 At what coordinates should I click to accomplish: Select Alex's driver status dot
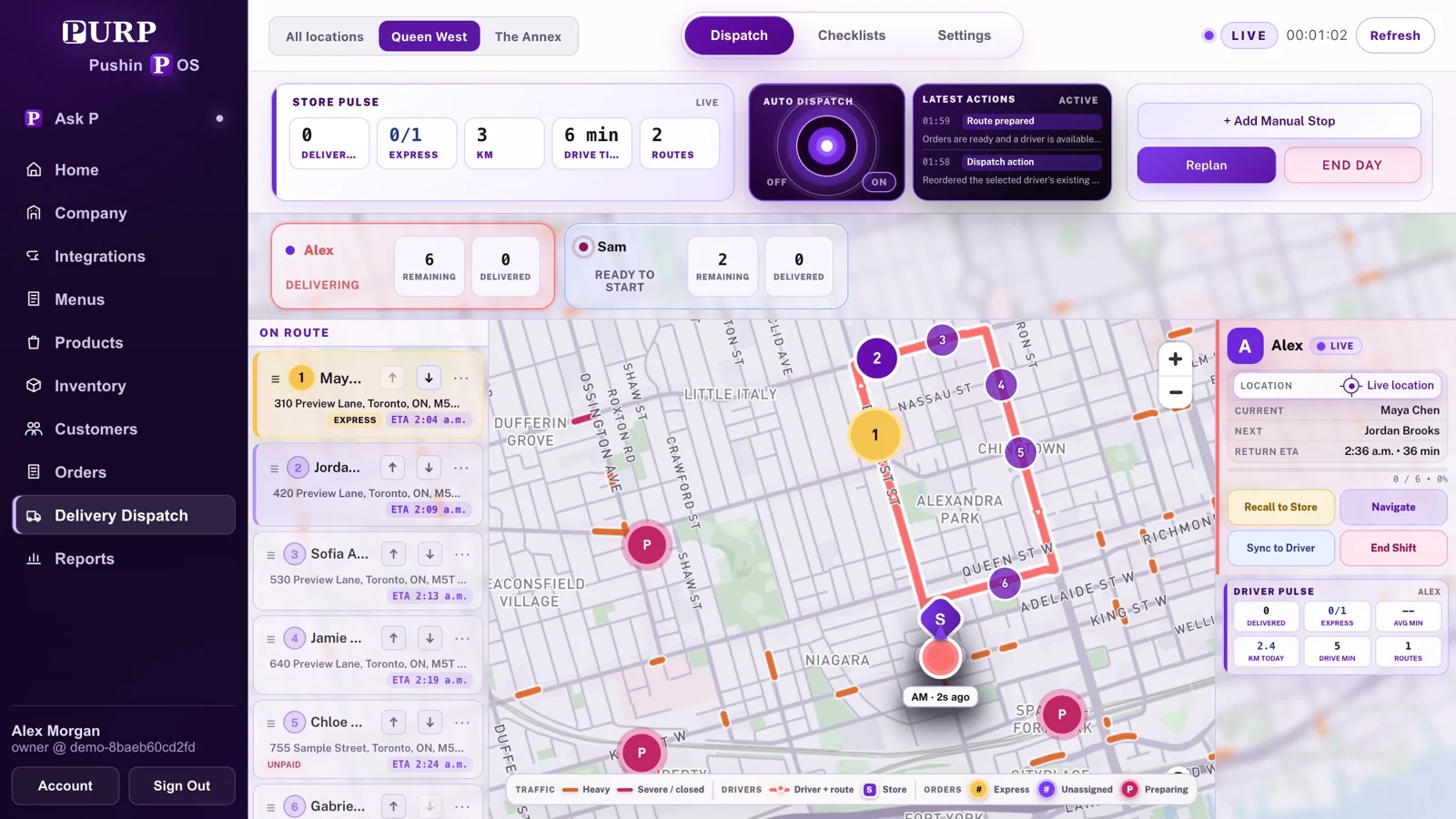pyautogui.click(x=290, y=250)
